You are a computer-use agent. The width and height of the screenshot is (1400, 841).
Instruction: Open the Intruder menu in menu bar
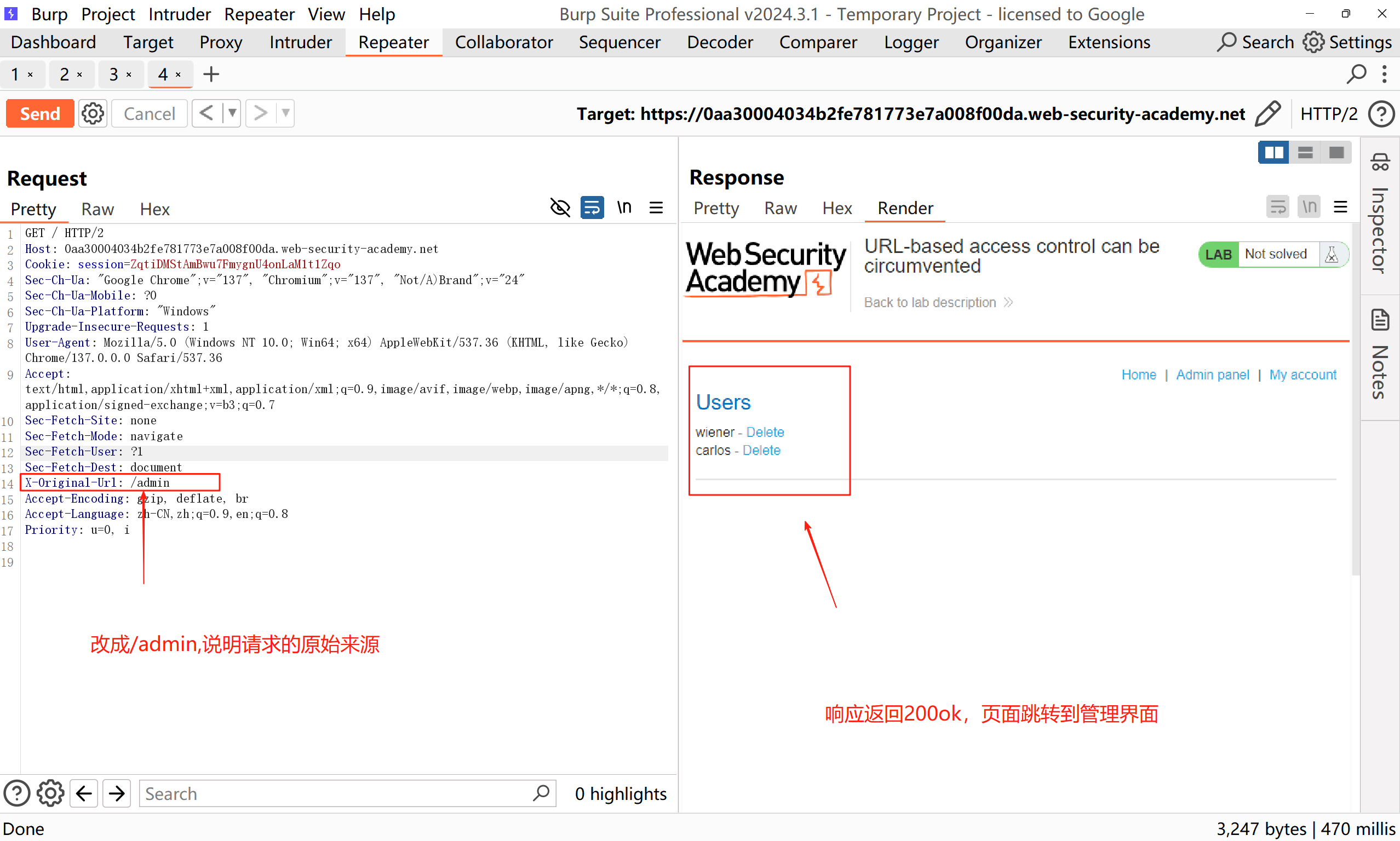click(179, 14)
